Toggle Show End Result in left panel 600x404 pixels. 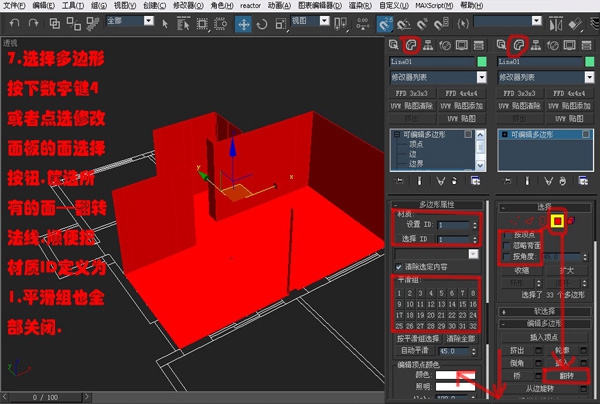tap(419, 181)
